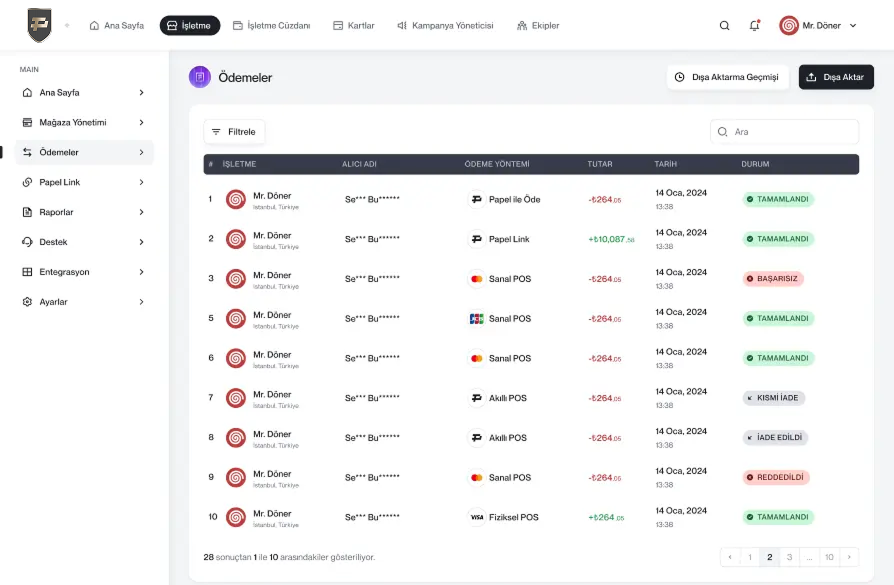Open Mr. Döner profile dropdown

(x=818, y=26)
